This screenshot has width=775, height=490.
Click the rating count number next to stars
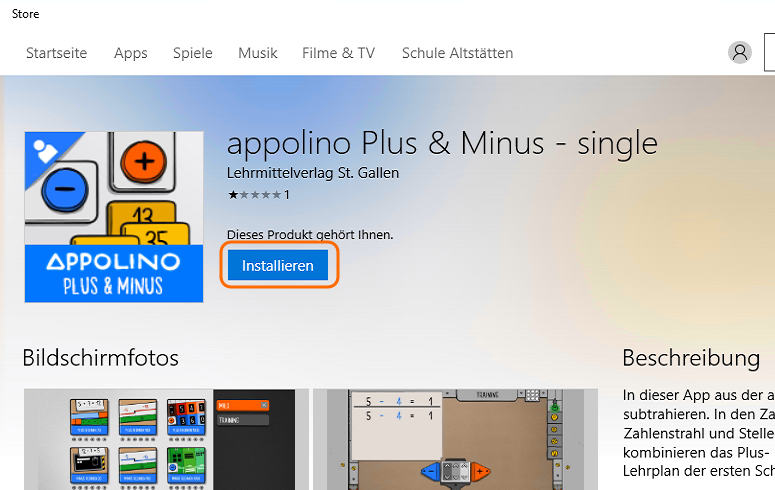click(286, 195)
